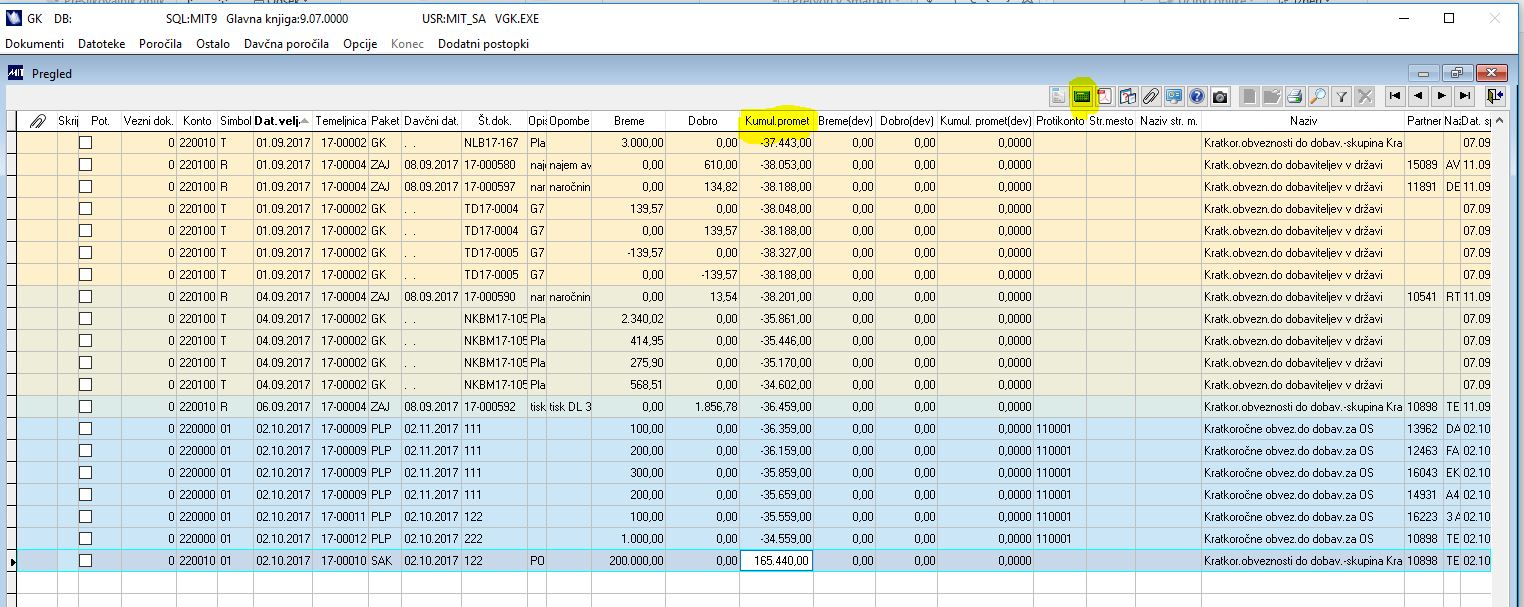Expand the Dodatni postopki menu

(483, 44)
